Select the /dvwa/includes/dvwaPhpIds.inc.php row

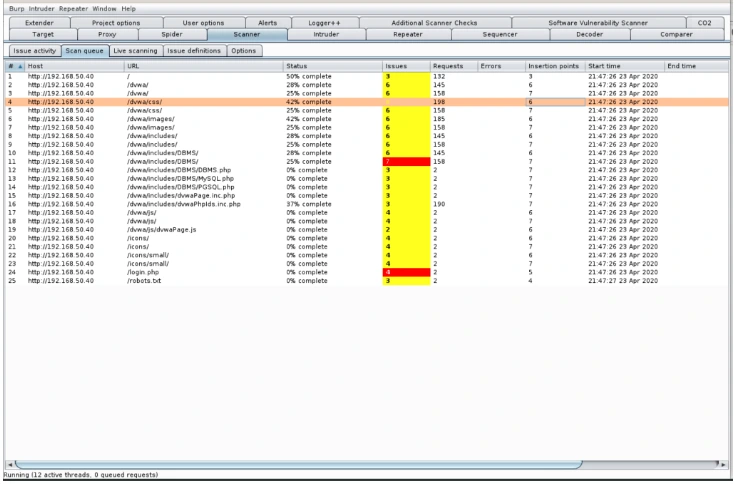(x=367, y=204)
